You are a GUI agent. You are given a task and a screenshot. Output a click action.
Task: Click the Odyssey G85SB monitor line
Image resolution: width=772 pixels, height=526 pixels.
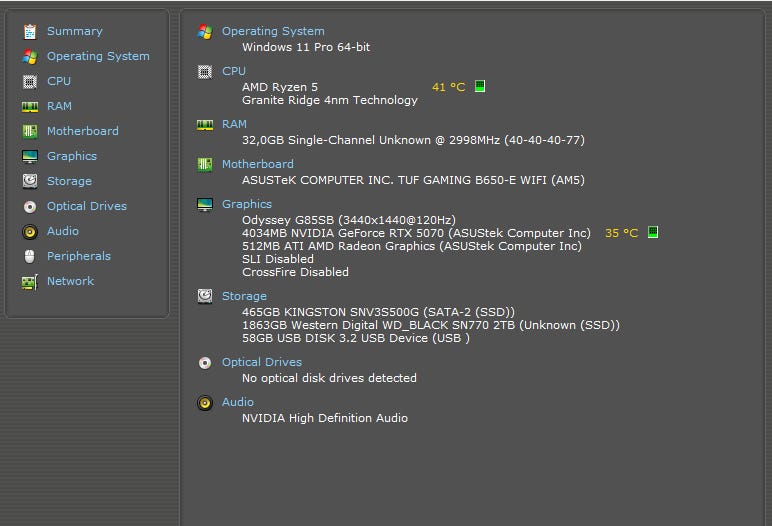349,220
